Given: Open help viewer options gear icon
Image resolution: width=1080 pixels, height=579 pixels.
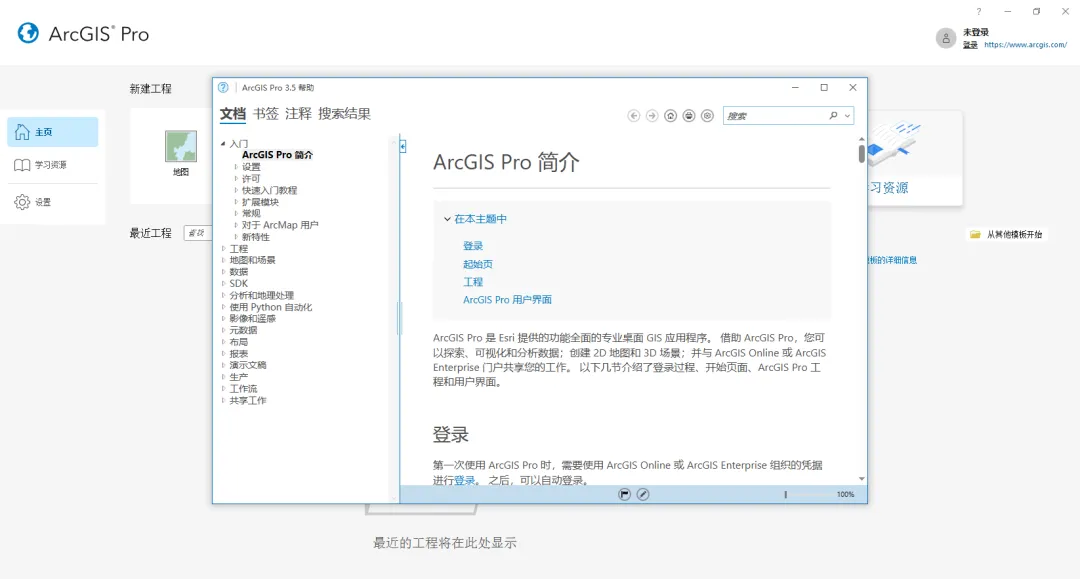Looking at the screenshot, I should (707, 116).
